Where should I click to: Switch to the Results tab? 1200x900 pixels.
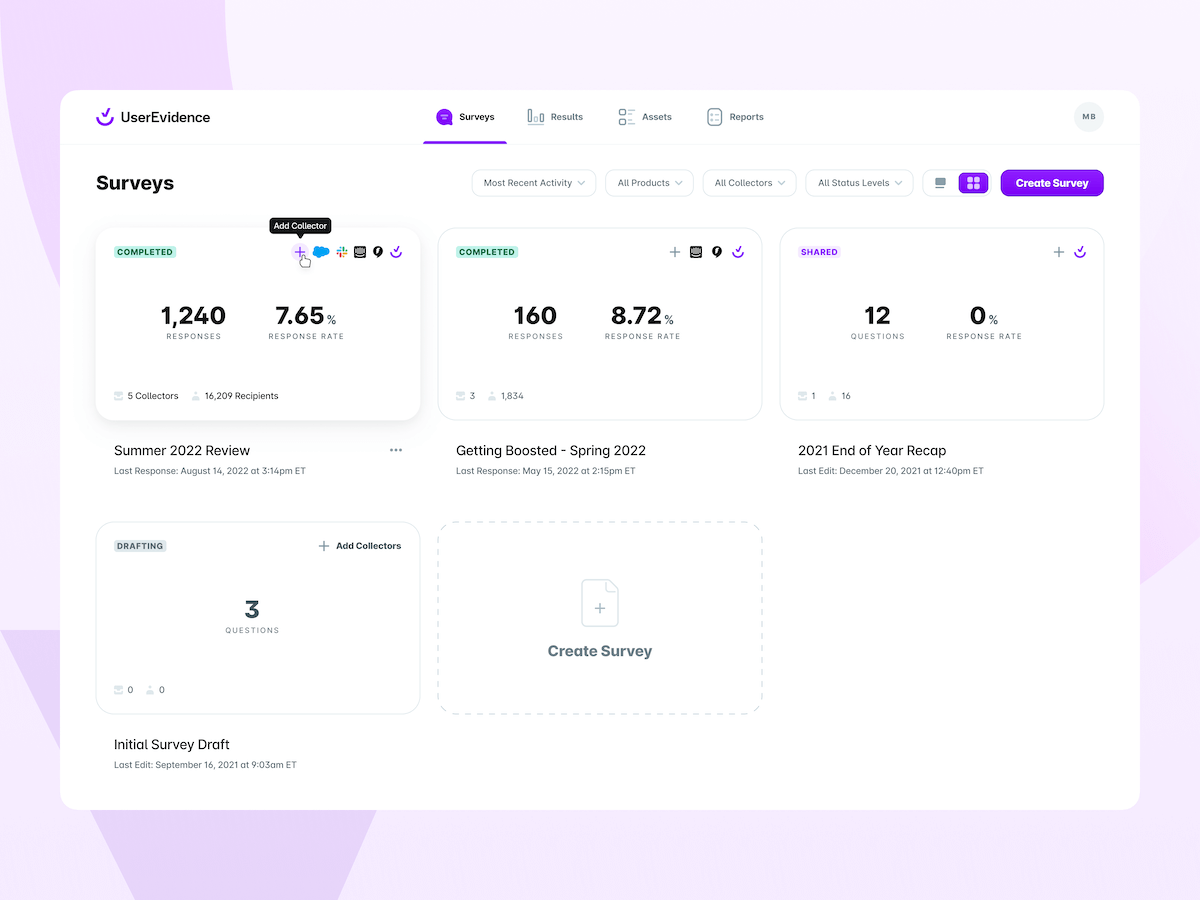click(555, 117)
